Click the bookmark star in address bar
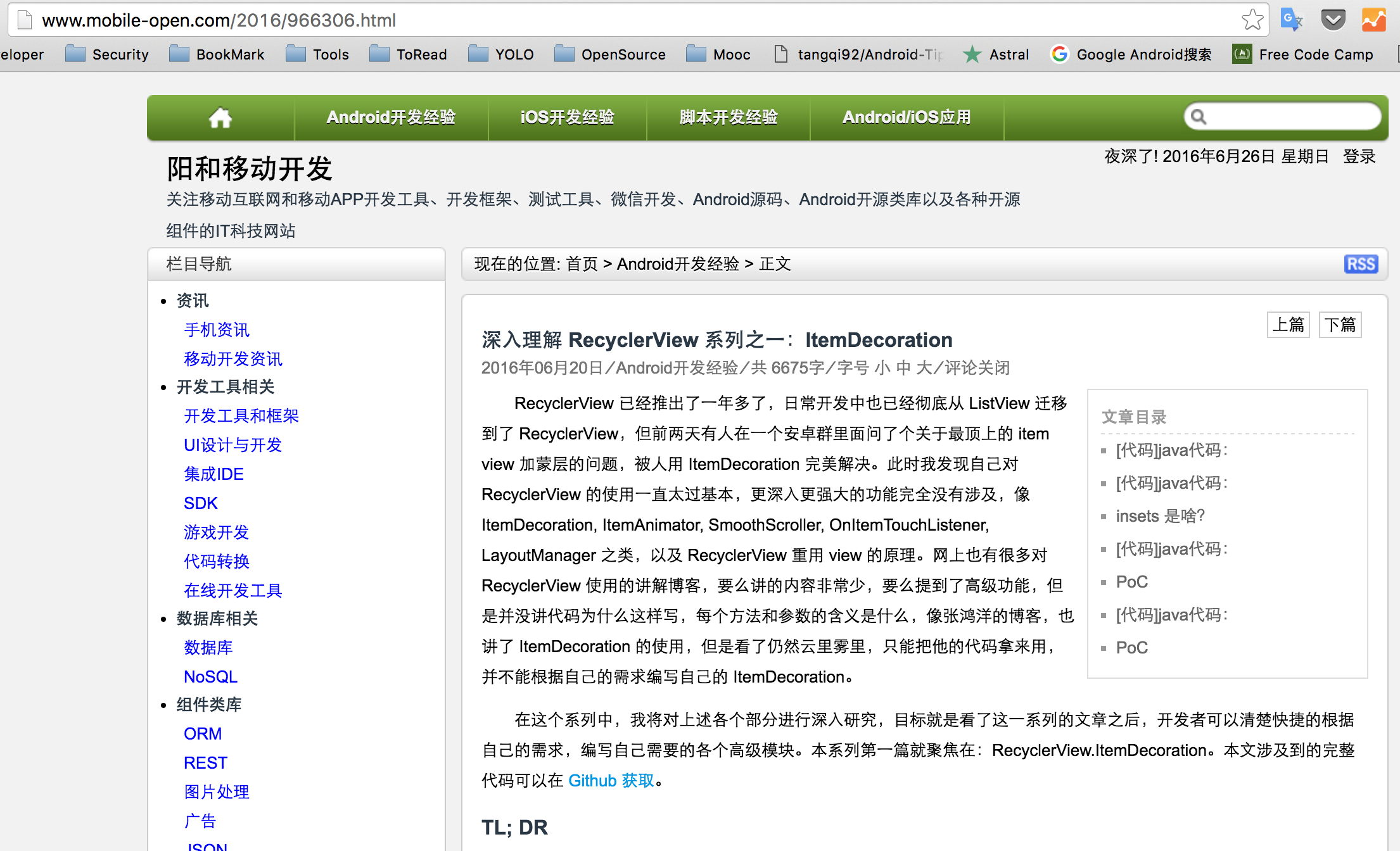The height and width of the screenshot is (851, 1400). (x=1252, y=20)
